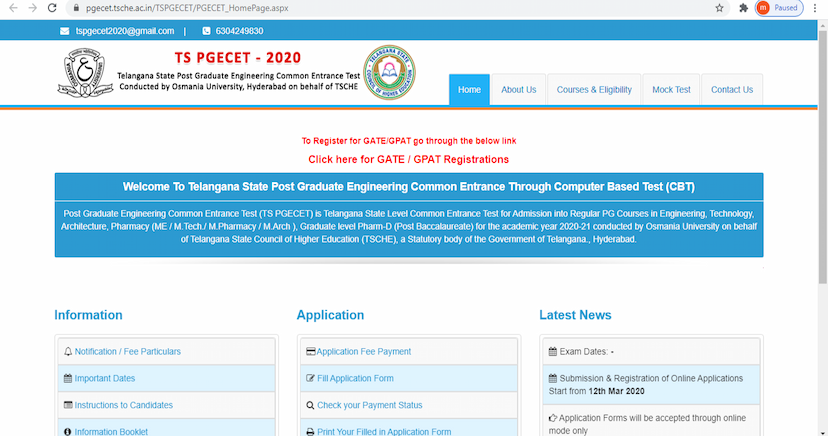Click the magnifier icon beside Payment Status
This screenshot has height=436, width=828.
pyautogui.click(x=310, y=405)
